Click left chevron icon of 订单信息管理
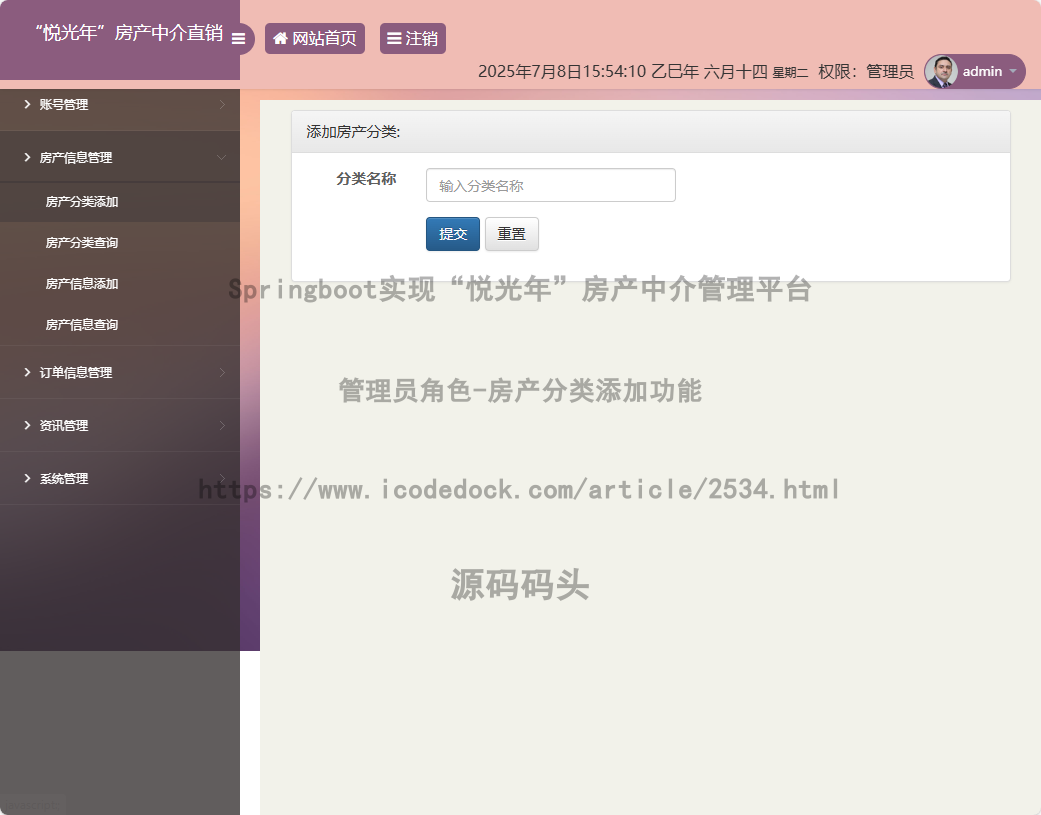Viewport: 1041px width, 815px height. [27, 372]
